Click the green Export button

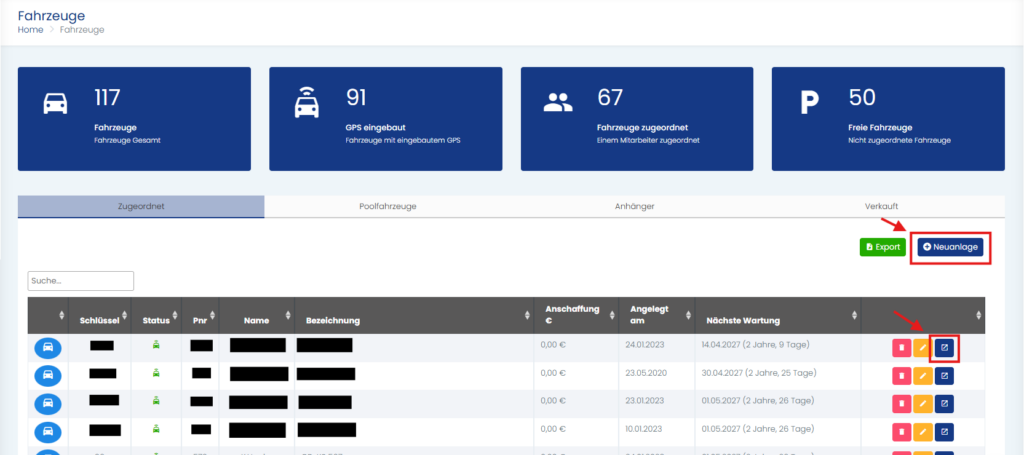coord(882,247)
